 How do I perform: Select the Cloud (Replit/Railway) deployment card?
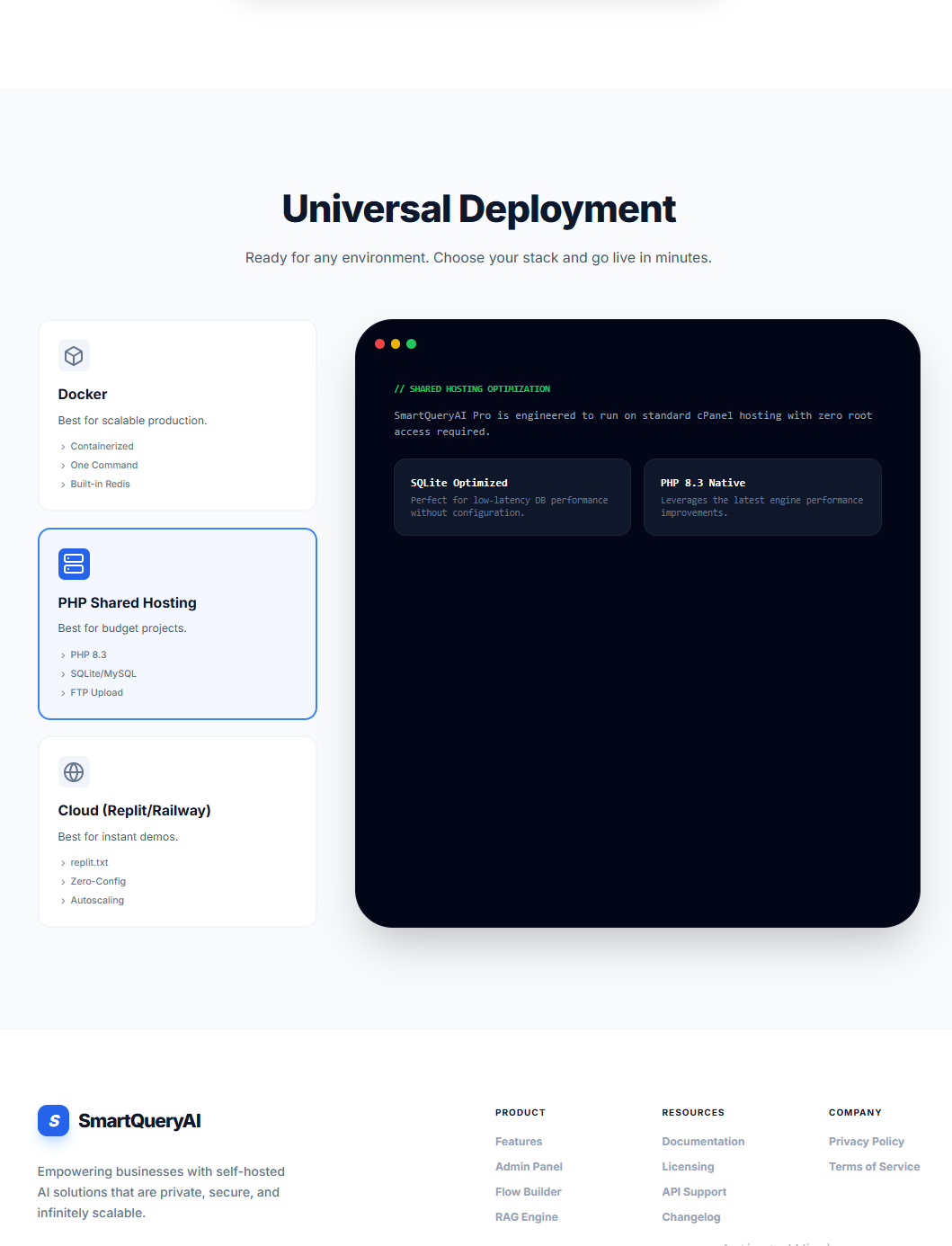(x=177, y=832)
